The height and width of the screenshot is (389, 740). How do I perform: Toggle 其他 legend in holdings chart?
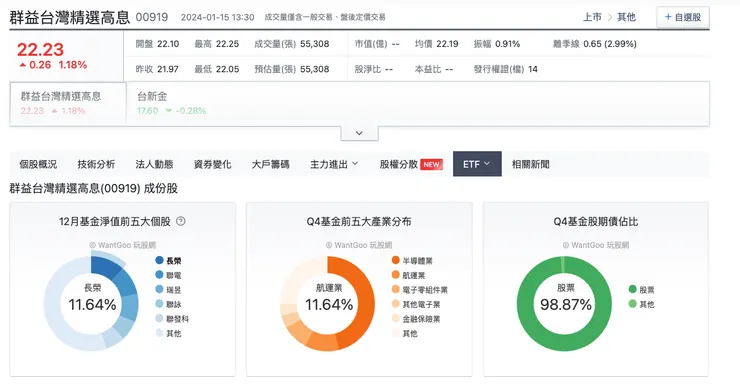click(x=168, y=333)
